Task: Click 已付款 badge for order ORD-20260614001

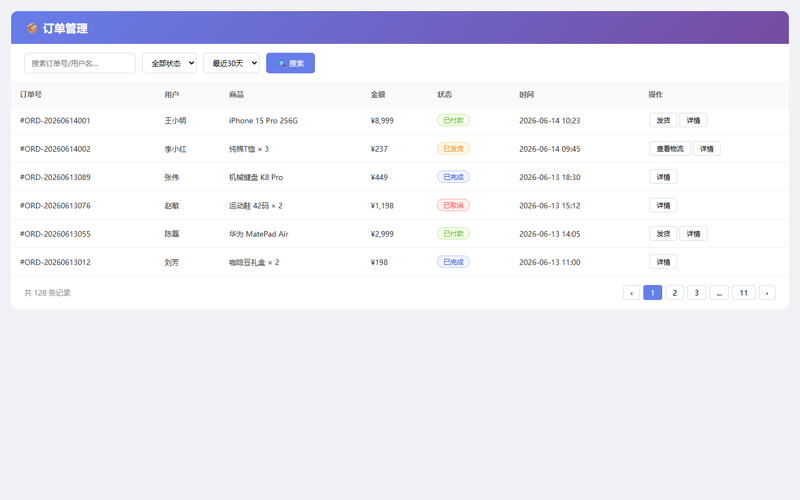Action: [453, 120]
